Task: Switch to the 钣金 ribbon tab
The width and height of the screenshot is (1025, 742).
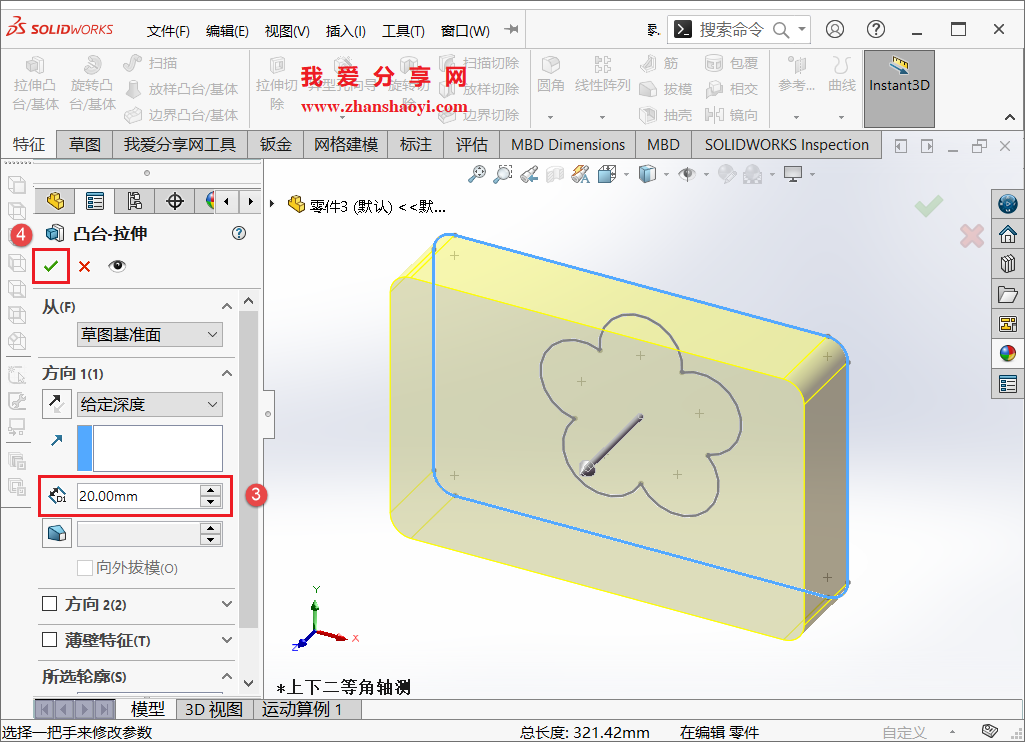Action: 275,144
